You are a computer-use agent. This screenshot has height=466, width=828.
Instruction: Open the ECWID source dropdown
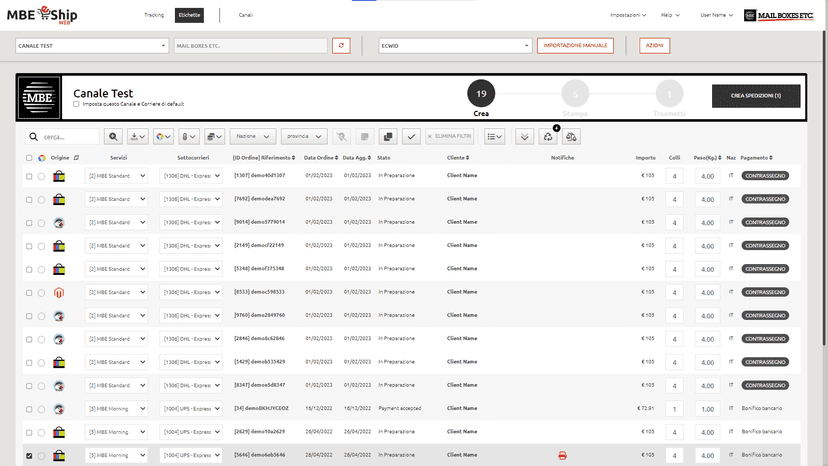(455, 45)
